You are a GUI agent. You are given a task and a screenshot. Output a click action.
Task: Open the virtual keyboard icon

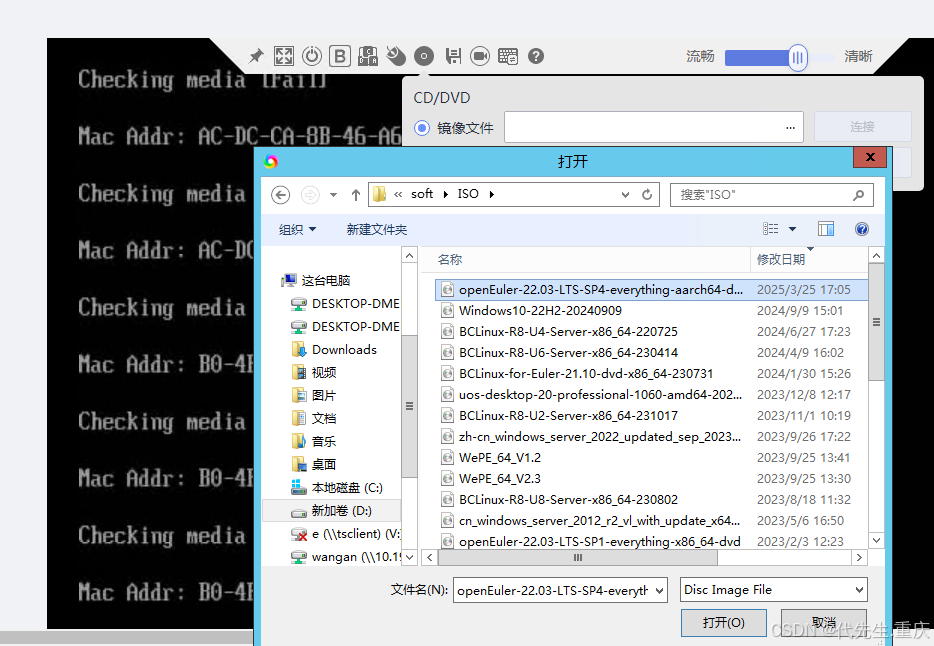[508, 56]
